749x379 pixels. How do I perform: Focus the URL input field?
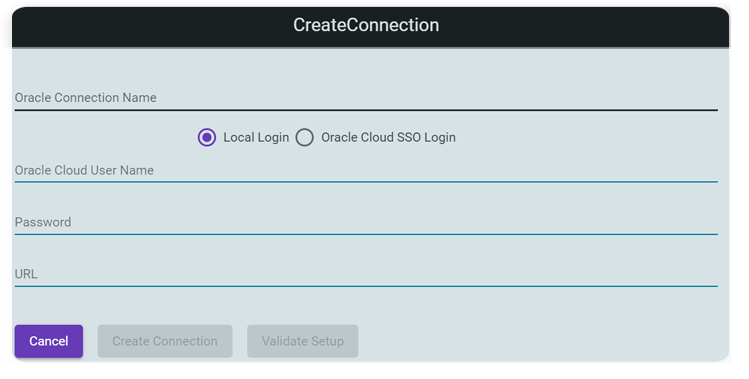pyautogui.click(x=366, y=275)
